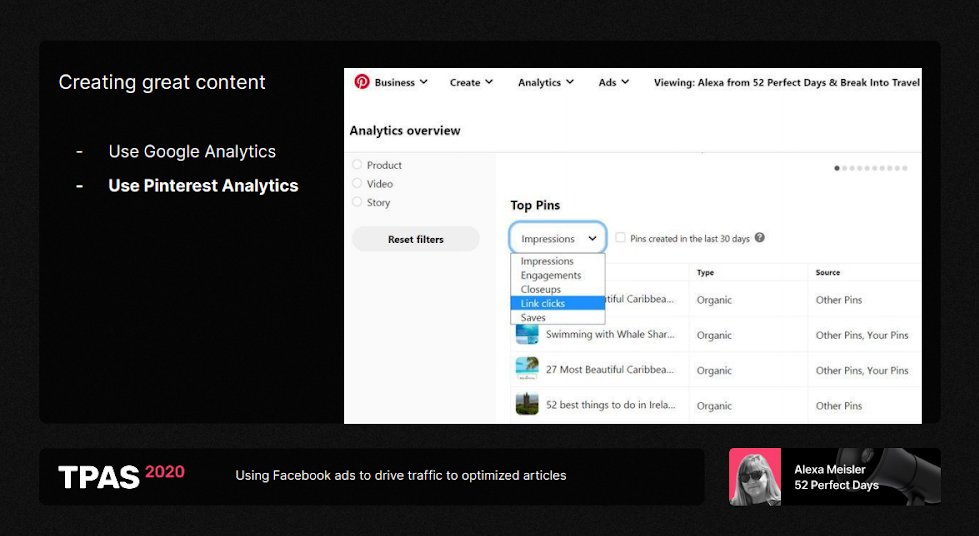The image size is (979, 536).
Task: Select the Story radio button
Action: pyautogui.click(x=357, y=202)
